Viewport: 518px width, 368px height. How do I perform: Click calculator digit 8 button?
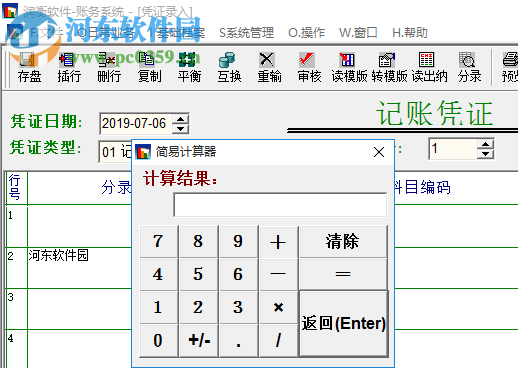tap(198, 241)
